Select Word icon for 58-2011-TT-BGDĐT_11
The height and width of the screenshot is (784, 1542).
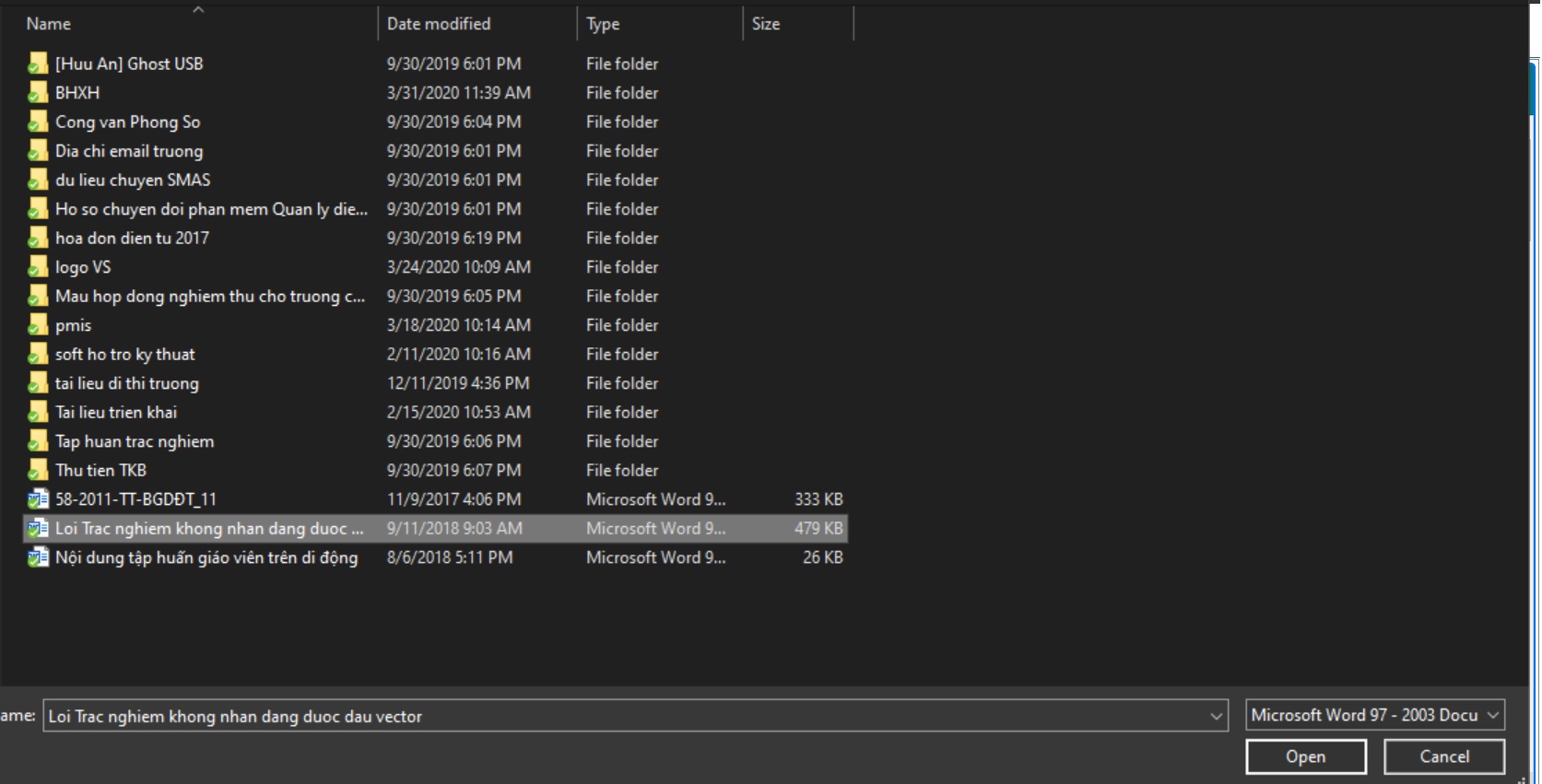(x=38, y=499)
